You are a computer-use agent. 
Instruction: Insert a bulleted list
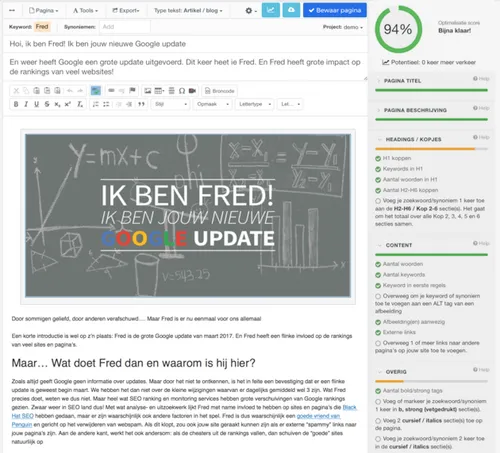pyautogui.click(x=106, y=104)
